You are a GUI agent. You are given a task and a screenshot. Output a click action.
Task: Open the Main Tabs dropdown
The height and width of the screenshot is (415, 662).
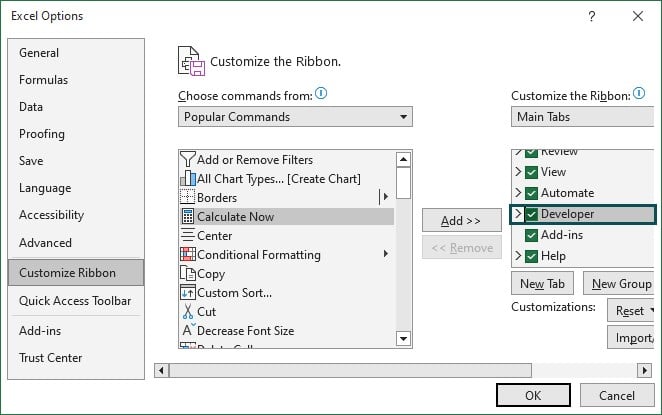coord(583,117)
